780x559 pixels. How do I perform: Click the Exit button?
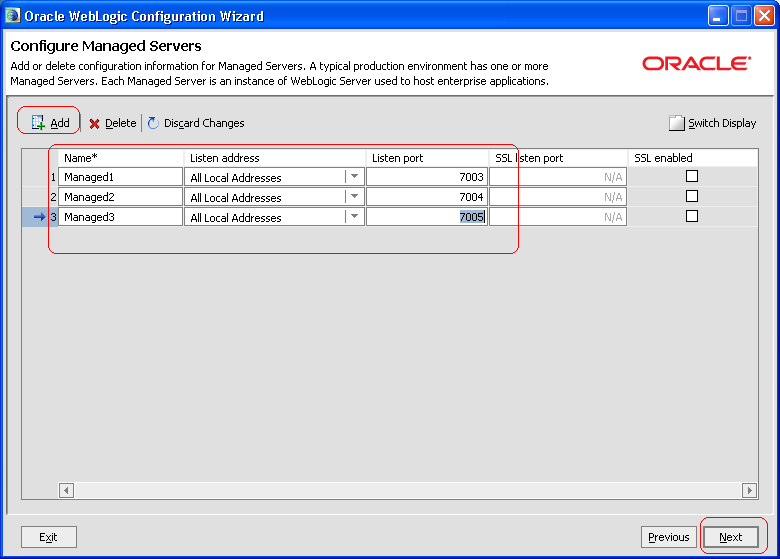(49, 537)
